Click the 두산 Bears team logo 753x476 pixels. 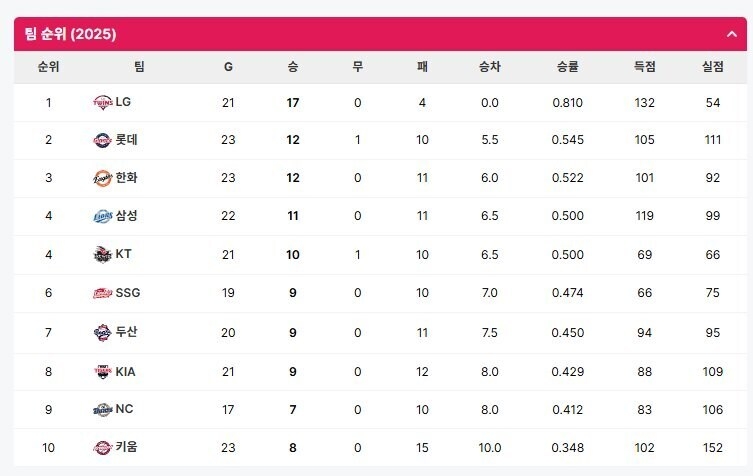click(102, 332)
